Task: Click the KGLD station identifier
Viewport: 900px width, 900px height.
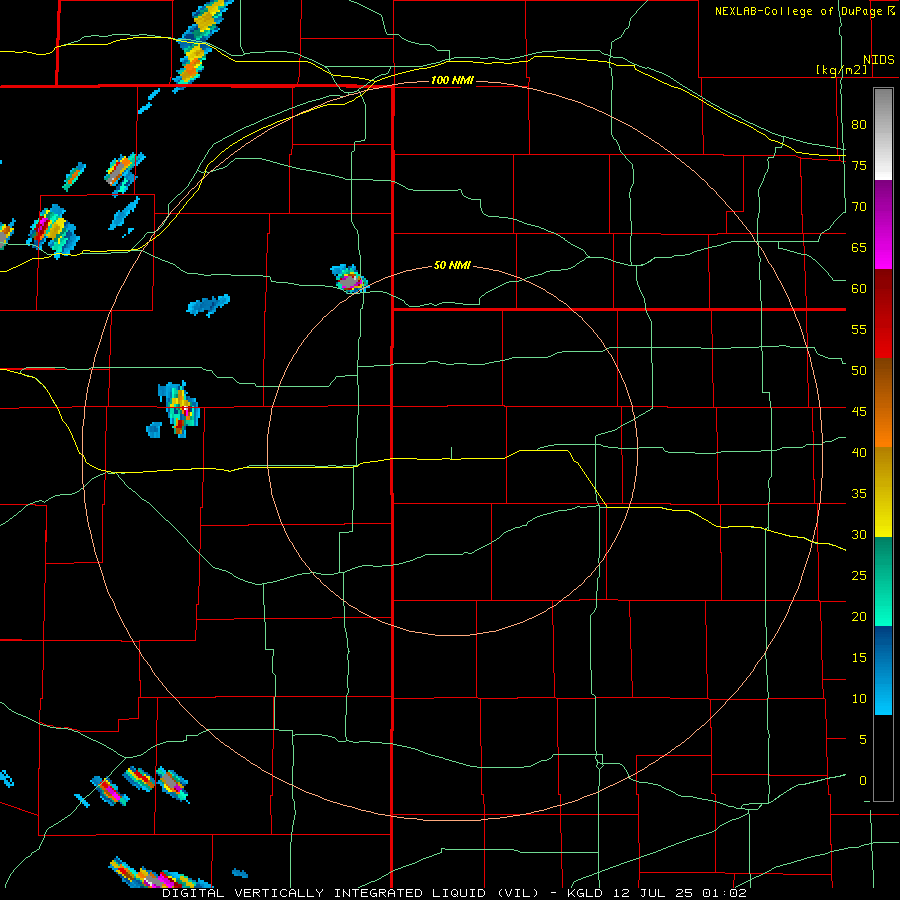Action: [587, 893]
